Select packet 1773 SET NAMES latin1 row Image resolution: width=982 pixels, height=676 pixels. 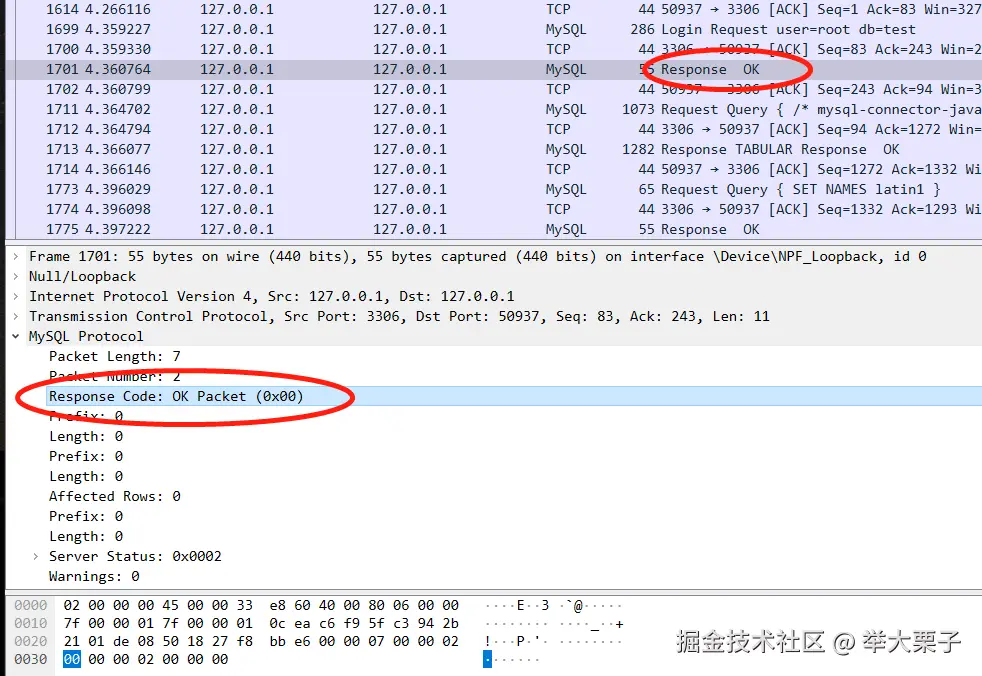click(x=494, y=190)
